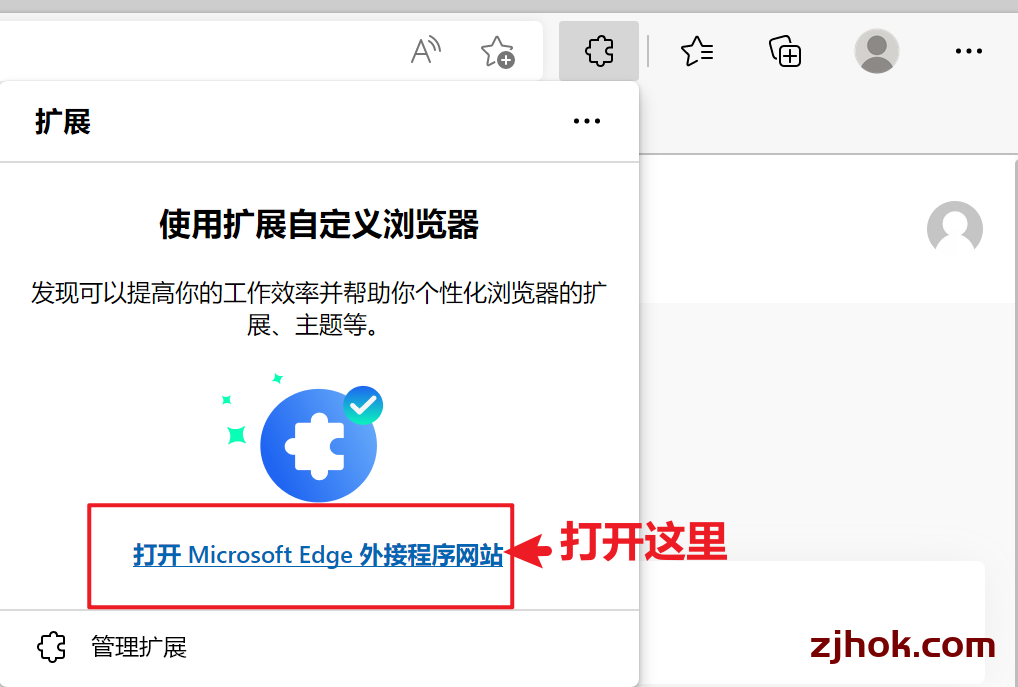This screenshot has height=687, width=1018.
Task: Click the blue puzzle piece illustration
Action: point(318,445)
